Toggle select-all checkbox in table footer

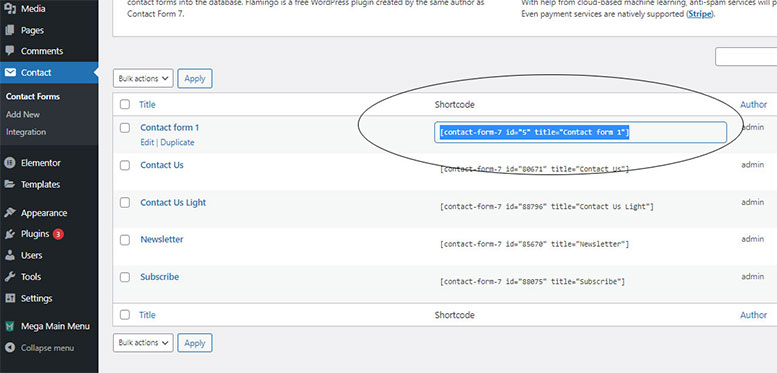click(x=125, y=315)
